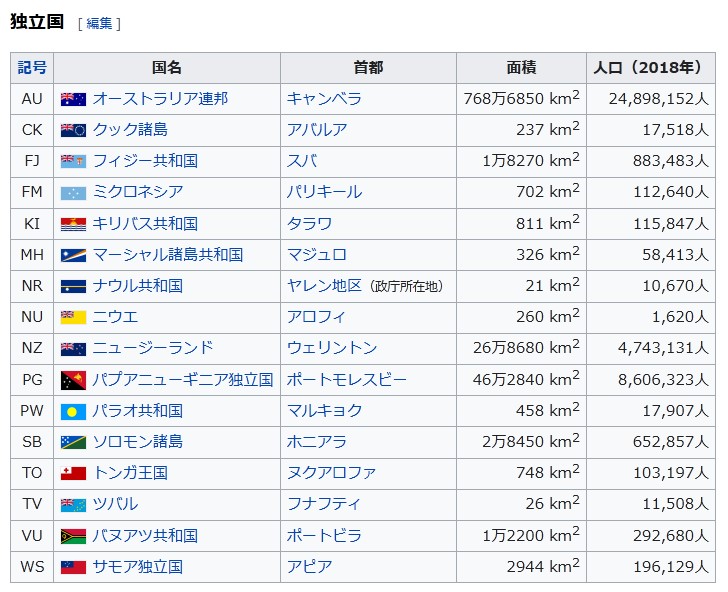Click the Vanuatu flag icon
This screenshot has width=728, height=592.
point(73,536)
